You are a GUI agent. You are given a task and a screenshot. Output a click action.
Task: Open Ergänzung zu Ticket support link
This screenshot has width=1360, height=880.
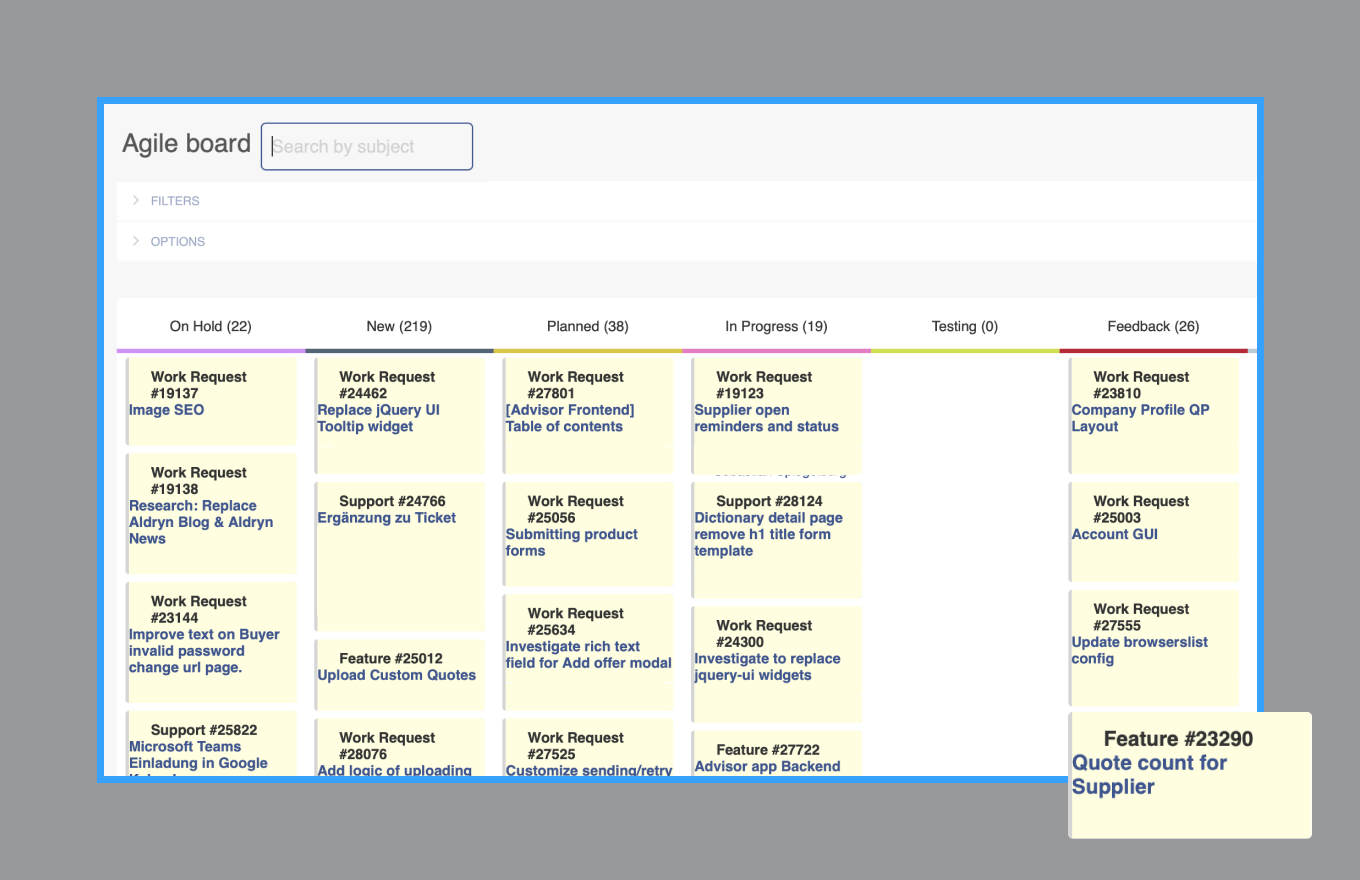(x=386, y=518)
